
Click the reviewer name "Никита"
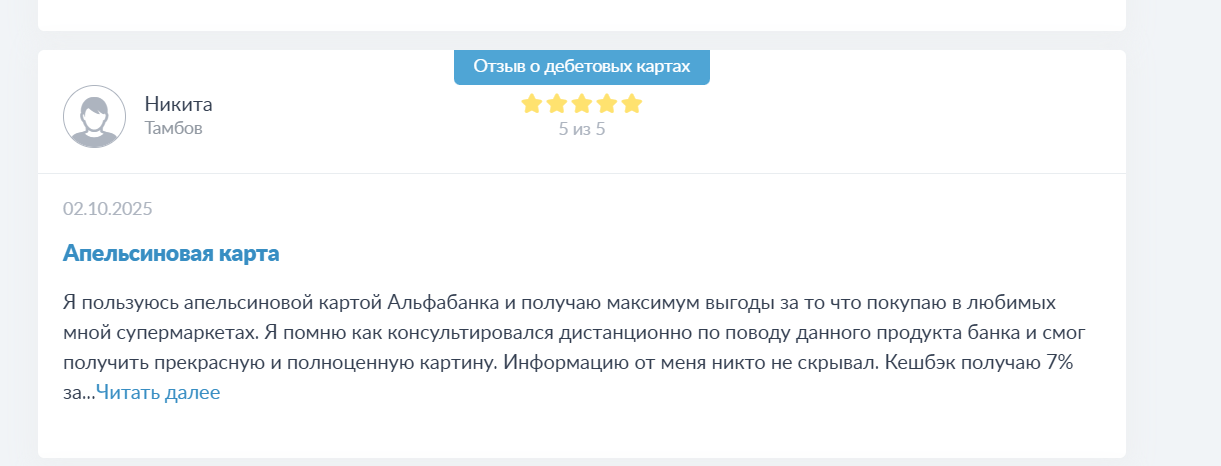178,104
